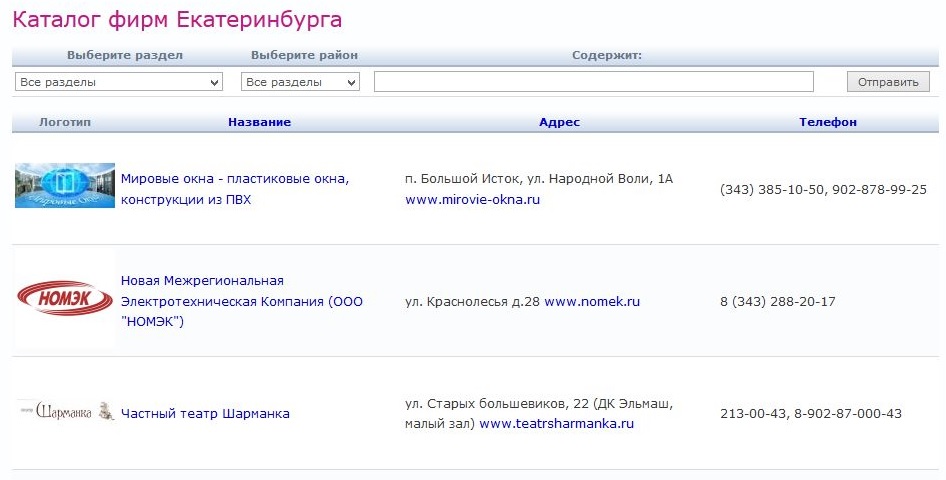This screenshot has height=480, width=946.
Task: Open the 'Частный театр Шарманка' link
Action: 205,413
